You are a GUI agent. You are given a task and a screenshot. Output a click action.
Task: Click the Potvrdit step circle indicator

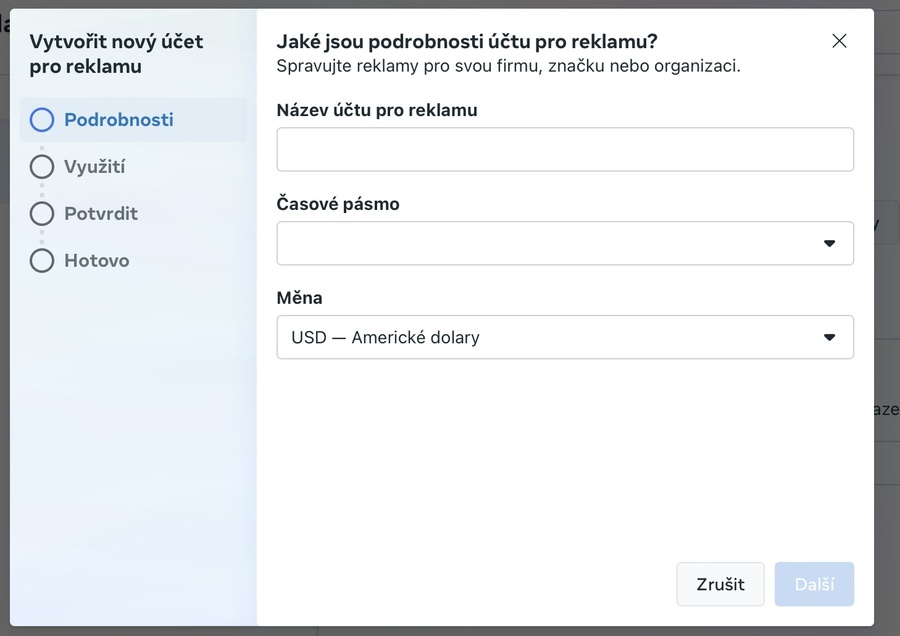tap(42, 213)
